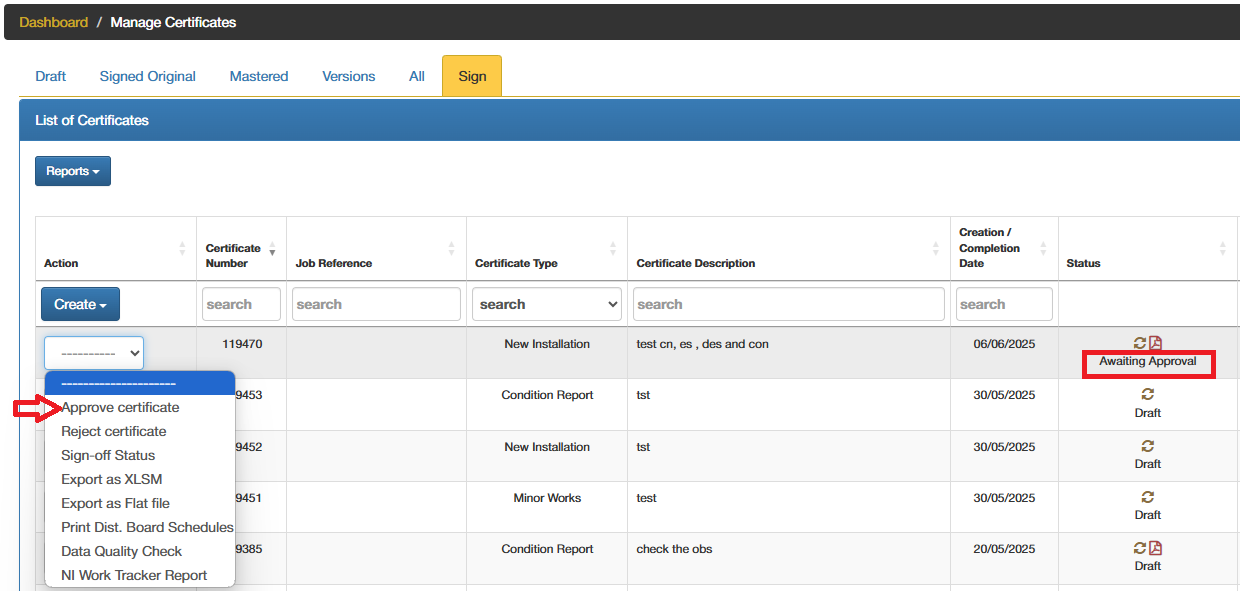Screen dimensions: 1240x591
Task: Open the PDF icon for certificate 9385
Action: pos(1156,548)
